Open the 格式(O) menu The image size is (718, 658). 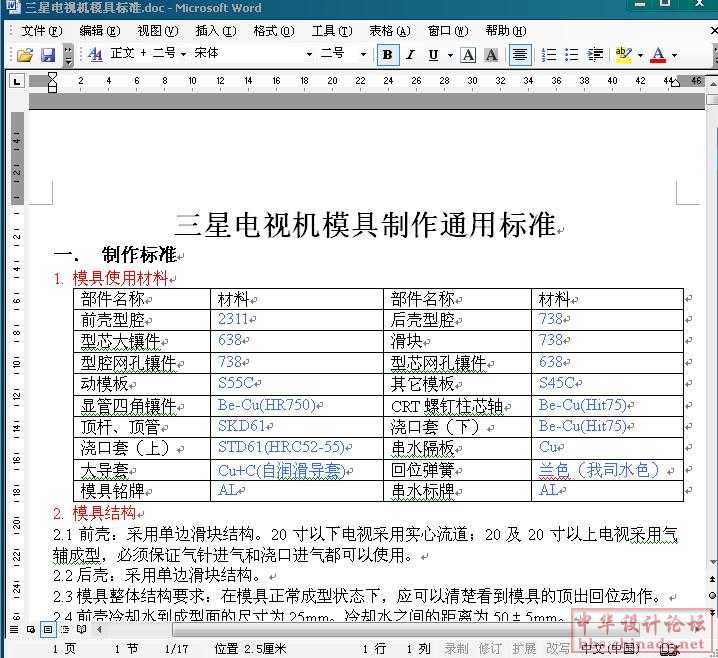(274, 31)
